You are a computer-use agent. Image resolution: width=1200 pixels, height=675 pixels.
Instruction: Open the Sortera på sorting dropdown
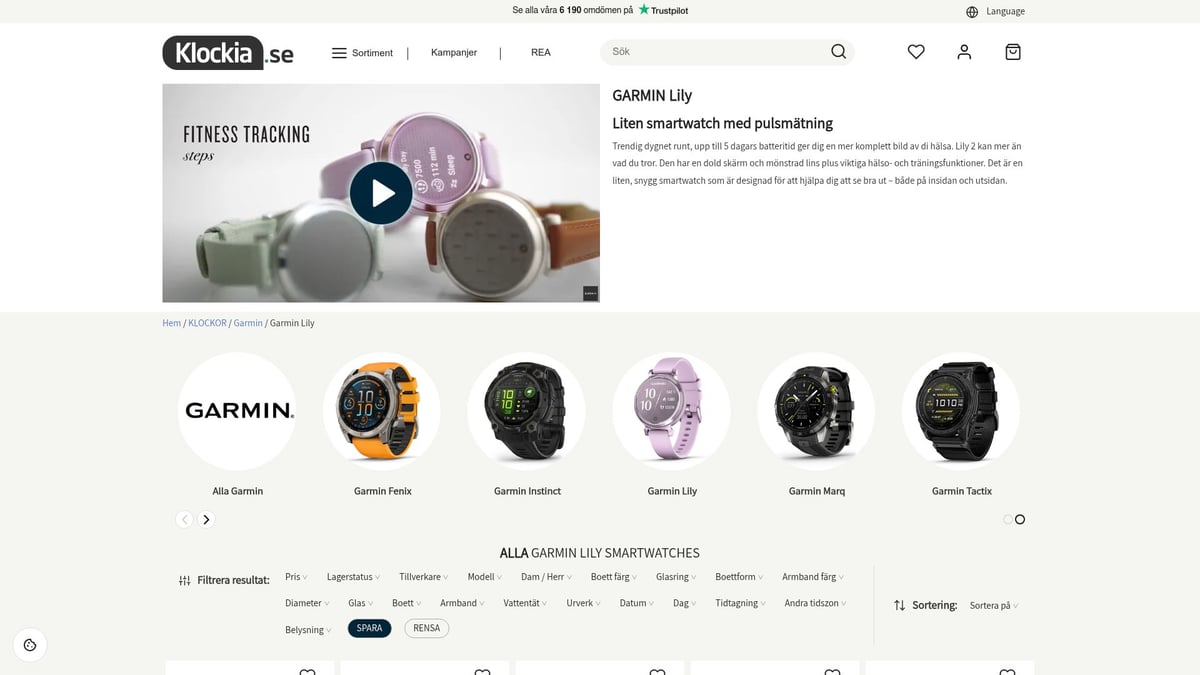[x=994, y=605]
